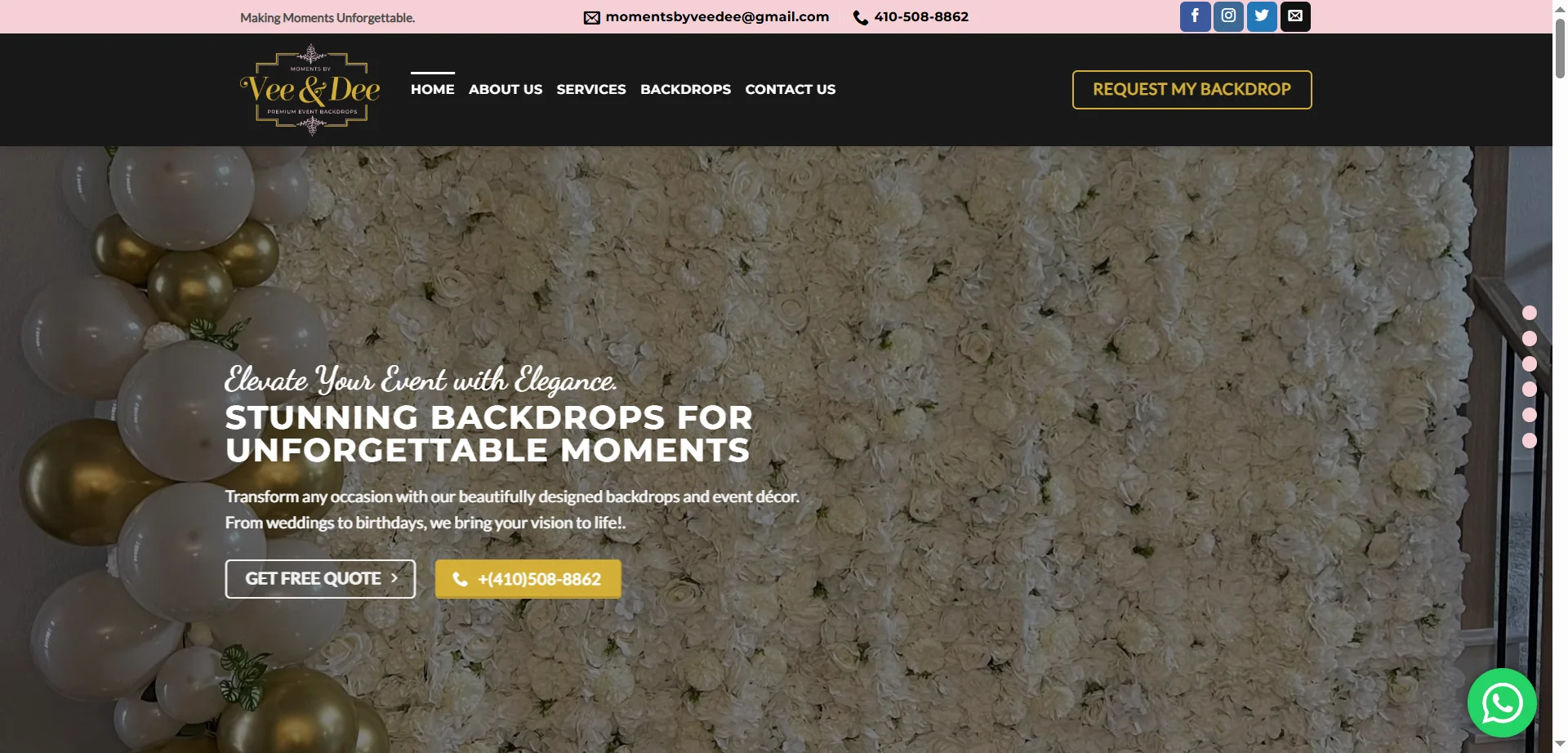
Task: Click the black envelope social icon
Action: coord(1295,16)
